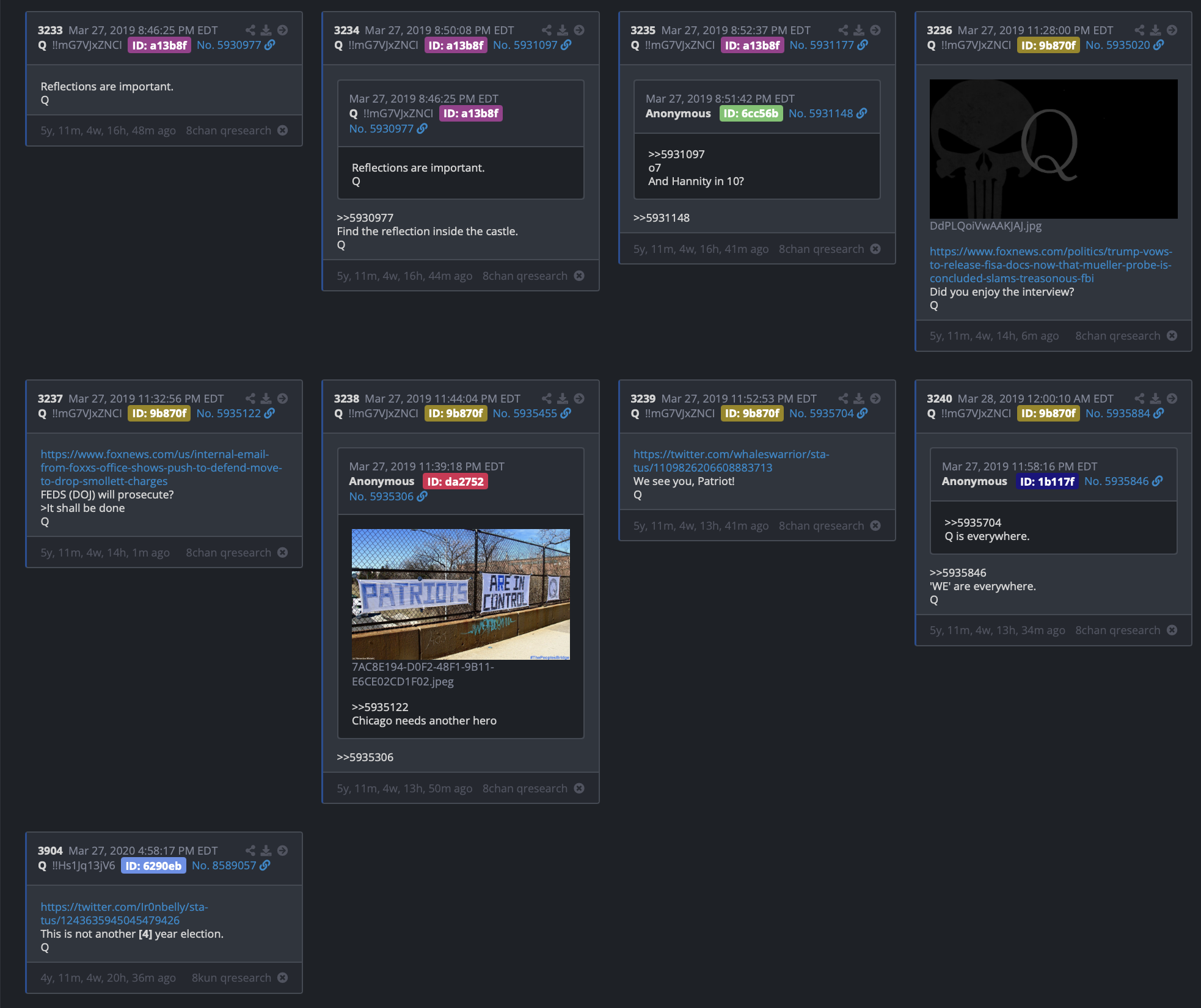Click 8kun qresearch label on post 3904
Screen dimensions: 1201x1008
pos(232,978)
